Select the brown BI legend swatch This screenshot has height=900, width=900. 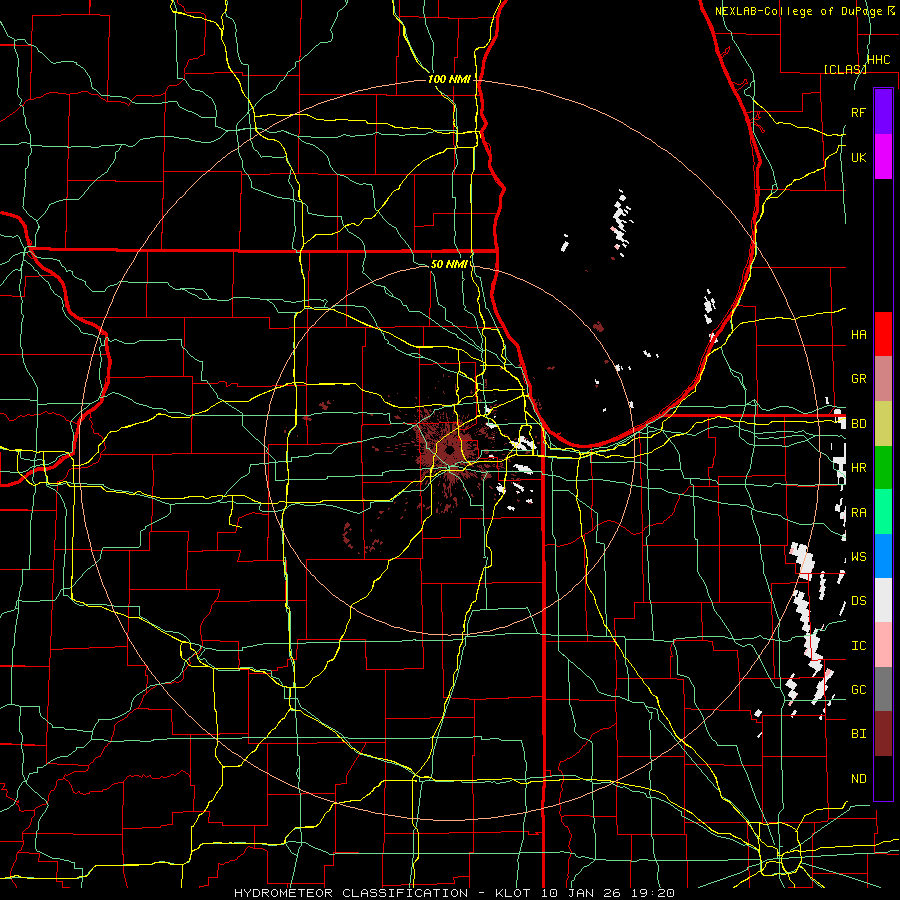[x=883, y=734]
